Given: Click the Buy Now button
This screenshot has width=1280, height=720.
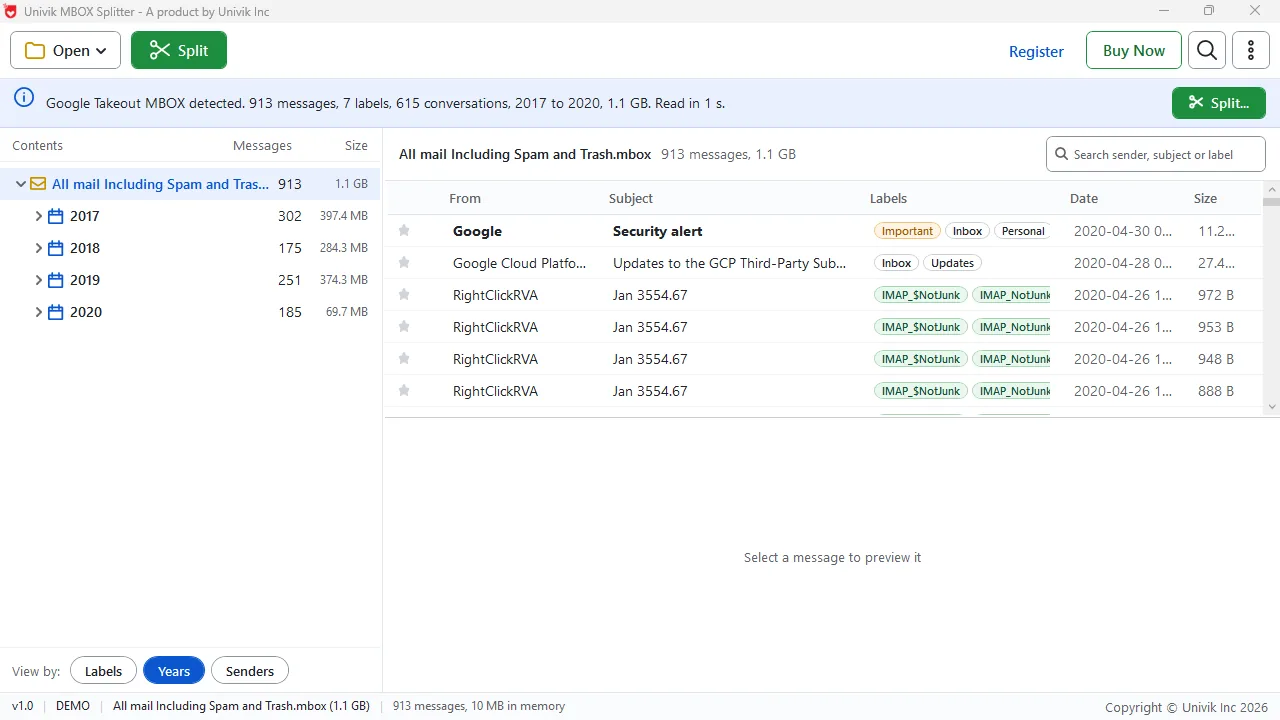Looking at the screenshot, I should (1134, 51).
